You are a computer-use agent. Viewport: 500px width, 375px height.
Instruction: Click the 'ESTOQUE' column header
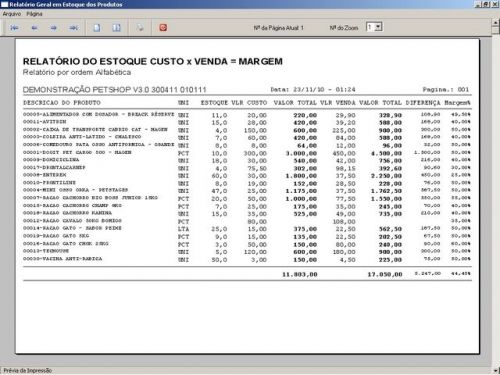tap(214, 103)
